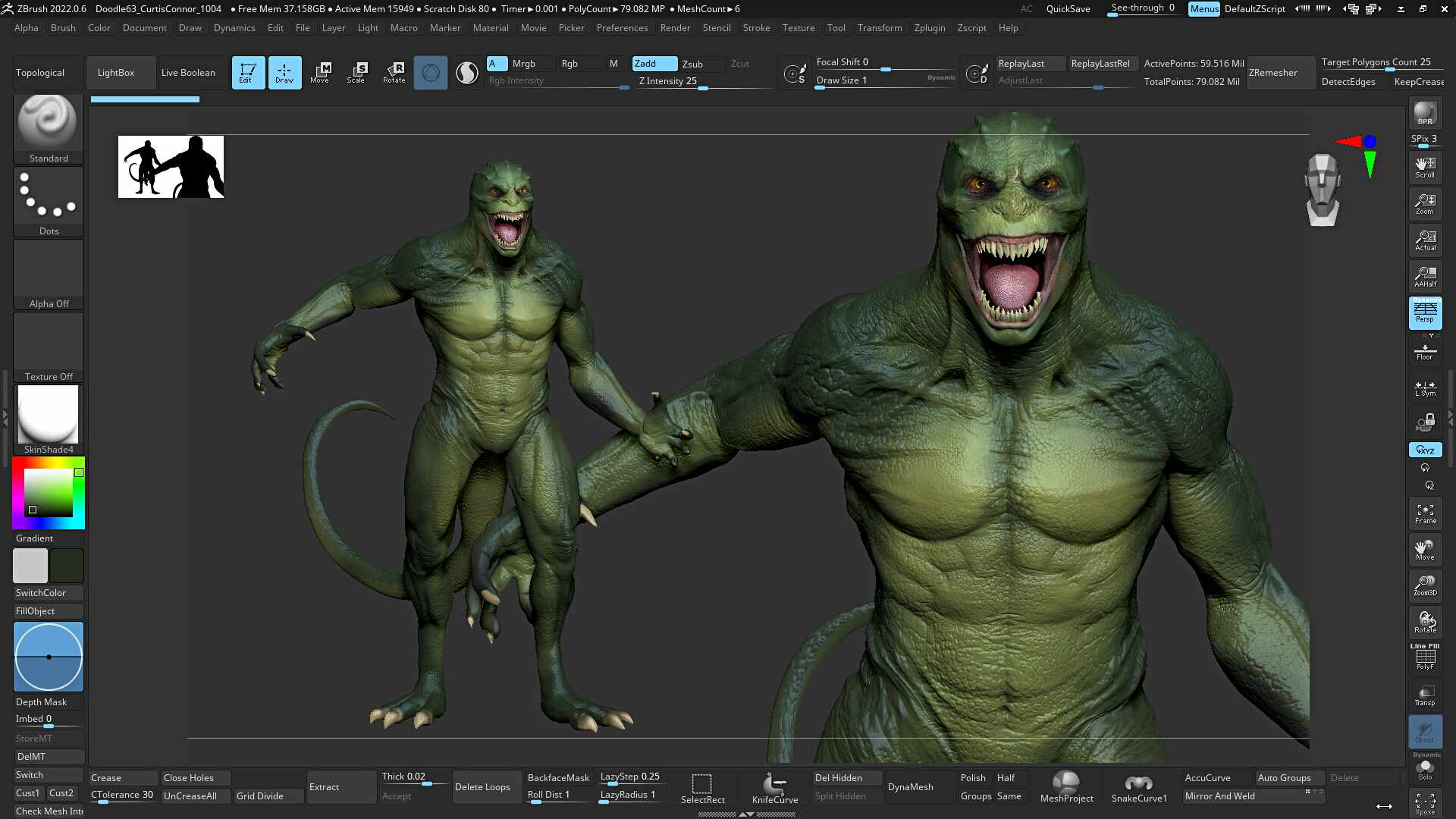The image size is (1456, 819).
Task: Click the sculptris-style sphere icon
Action: click(x=430, y=73)
